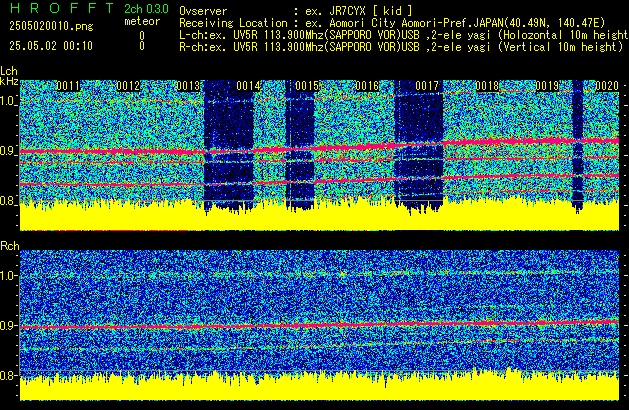This screenshot has height=410, width=629.
Task: Select the 0014 time marker
Action: [x=248, y=86]
